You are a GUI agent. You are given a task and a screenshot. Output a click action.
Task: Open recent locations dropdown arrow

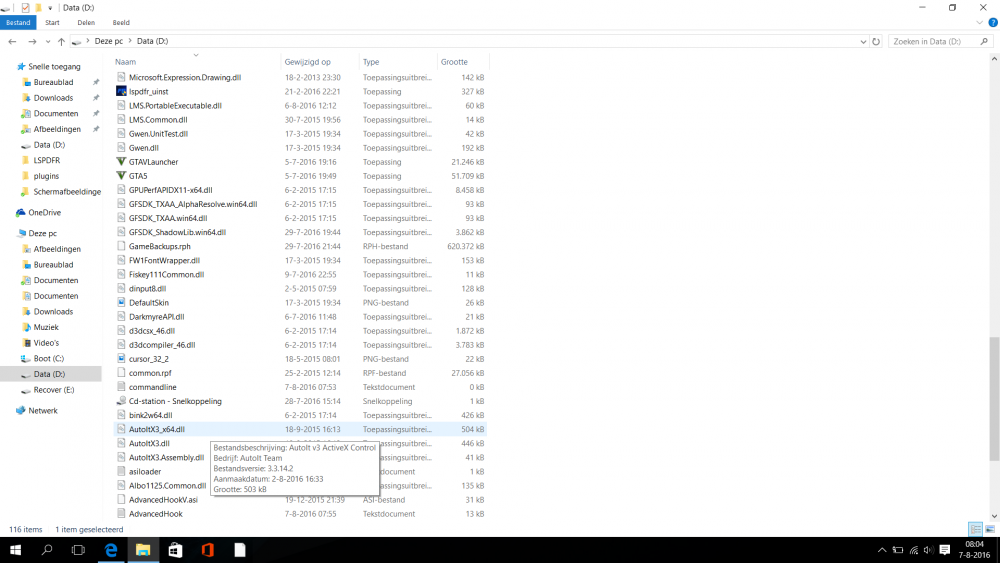pos(48,42)
